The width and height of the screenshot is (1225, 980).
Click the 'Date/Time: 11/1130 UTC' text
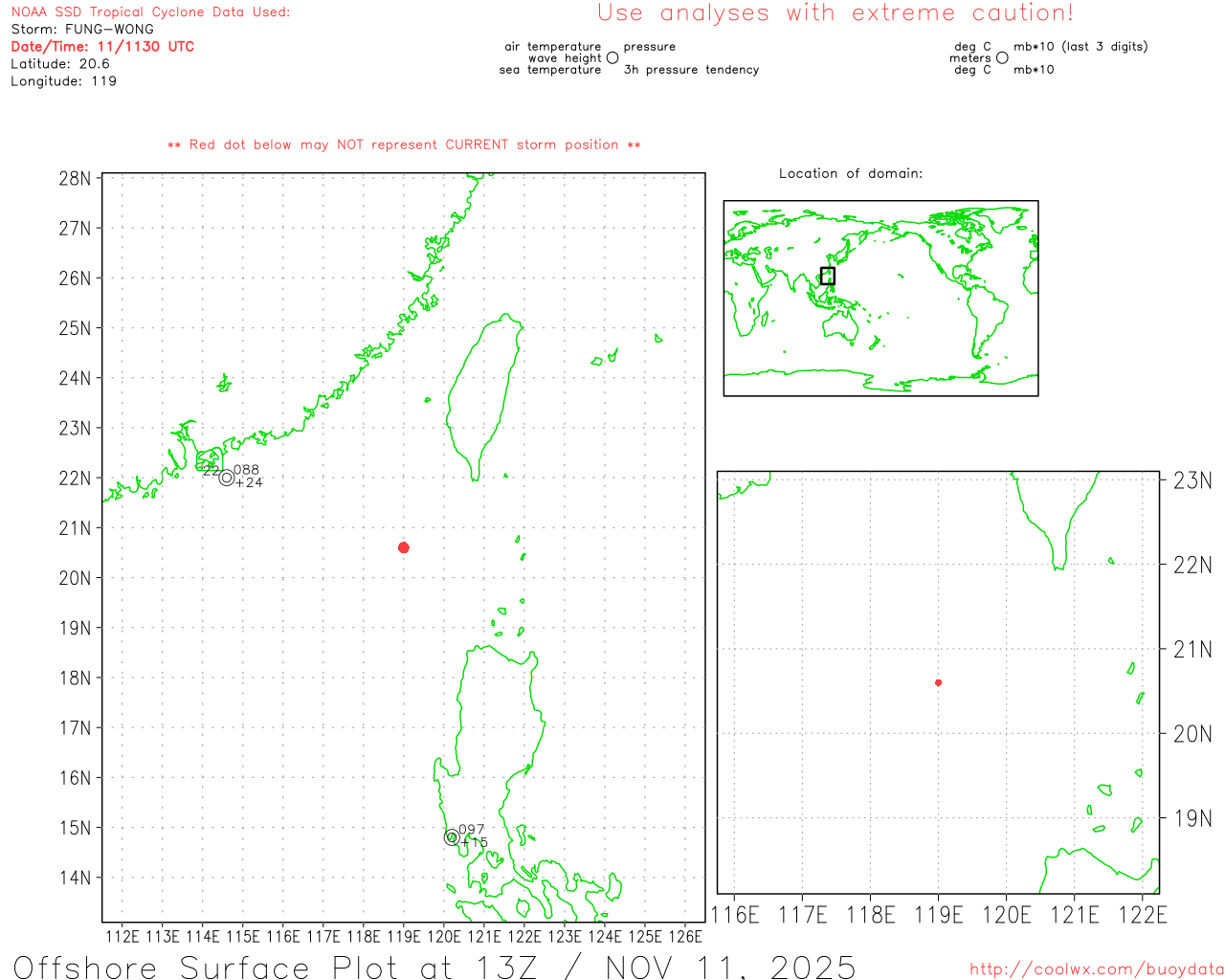coord(102,46)
